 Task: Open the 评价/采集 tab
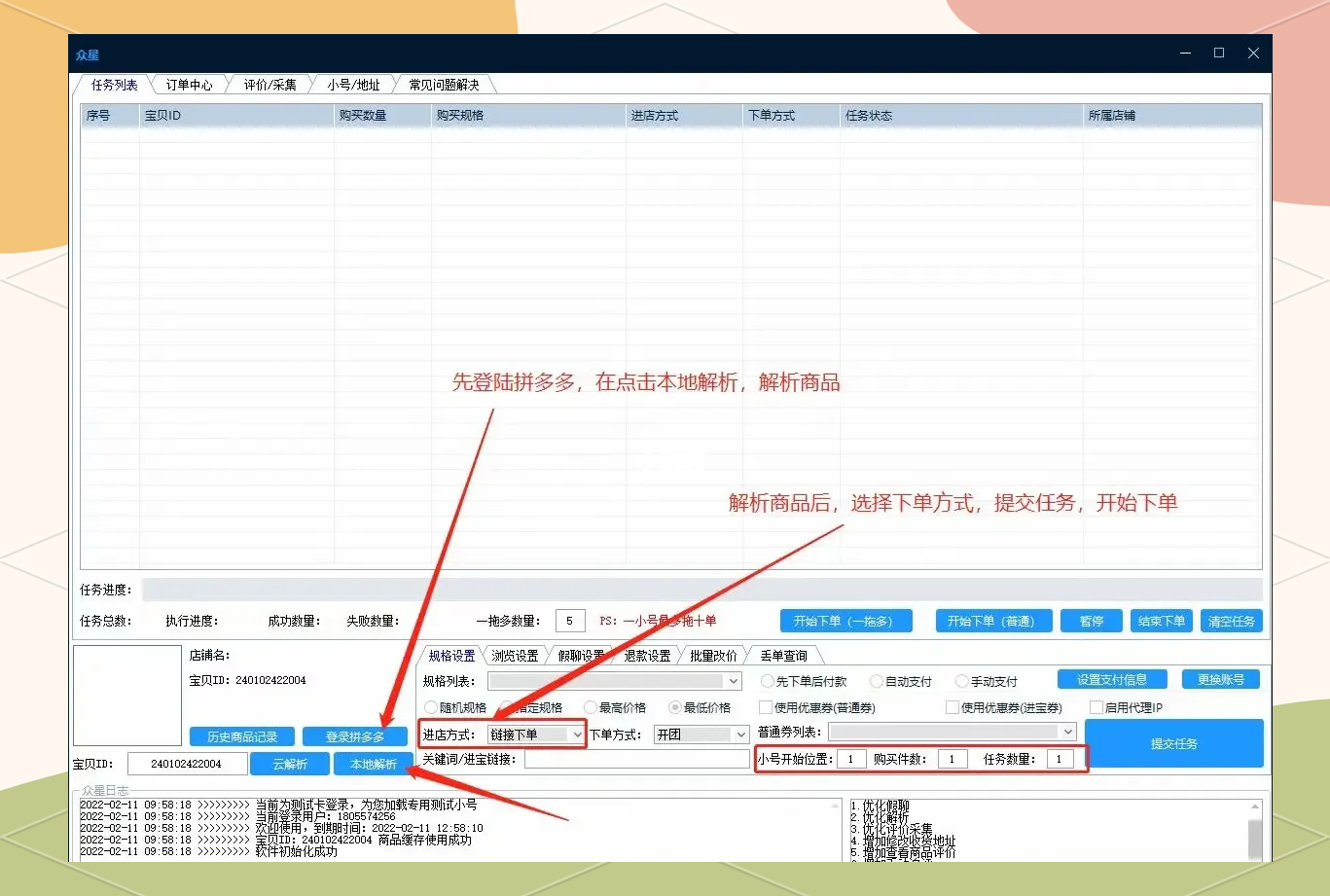tap(270, 85)
